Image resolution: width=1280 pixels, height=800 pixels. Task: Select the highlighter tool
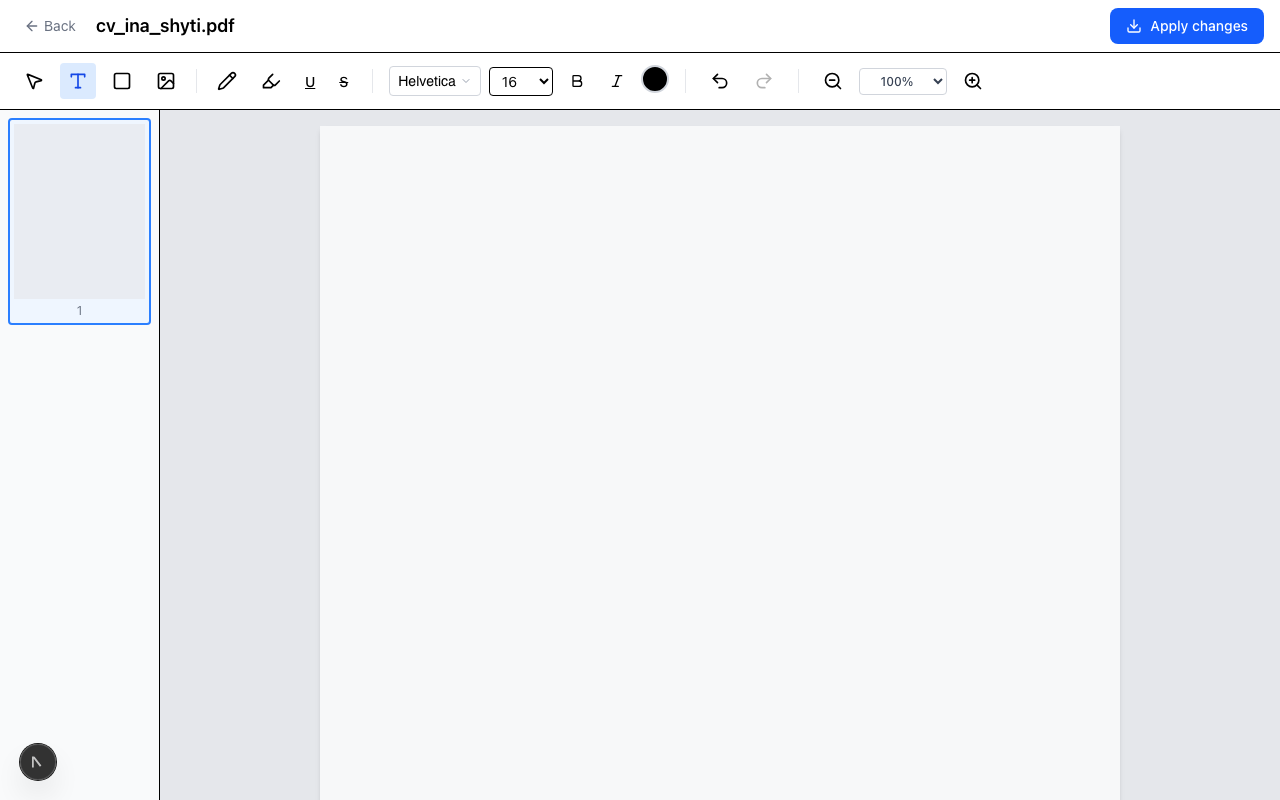[271, 81]
